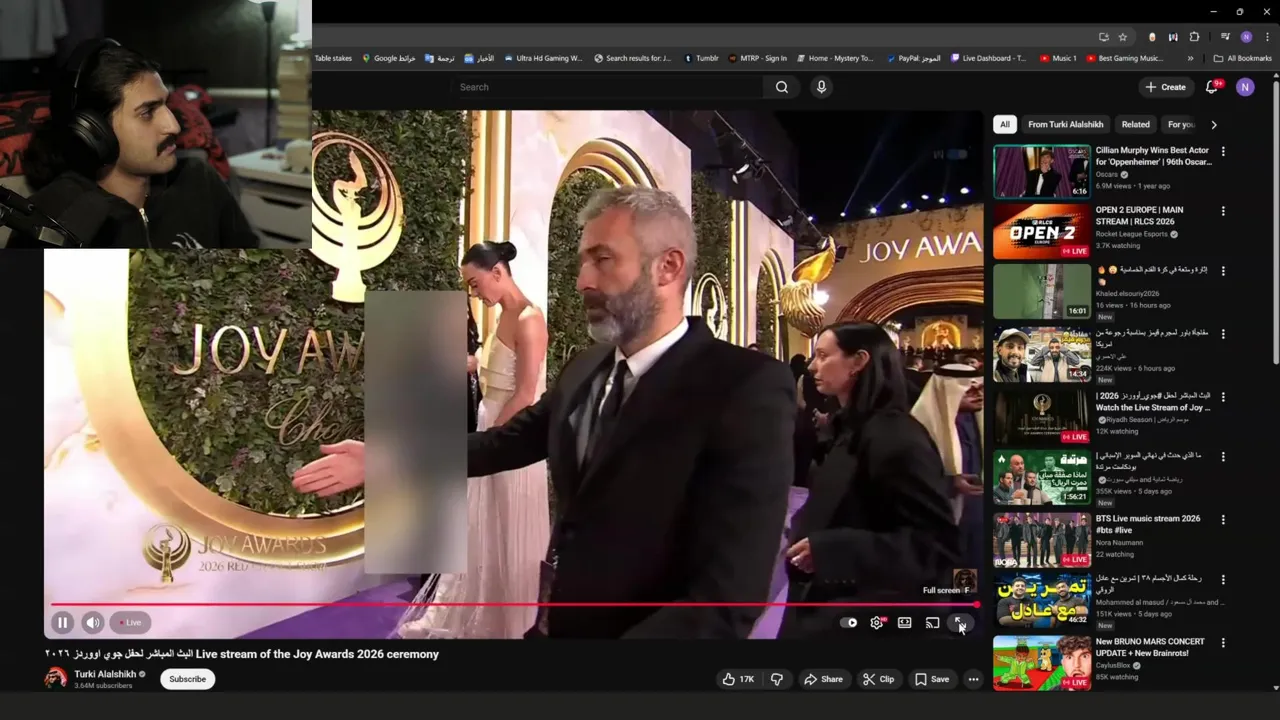Subscribe to Turki Alalshikh channel
This screenshot has height=720, width=1280.
pyautogui.click(x=187, y=679)
